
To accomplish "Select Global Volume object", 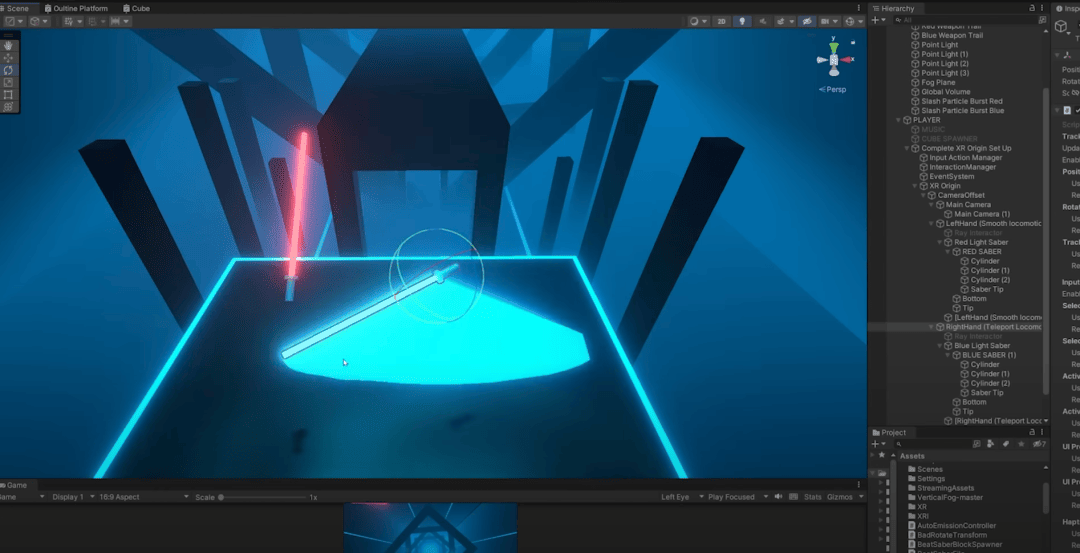I will [945, 92].
